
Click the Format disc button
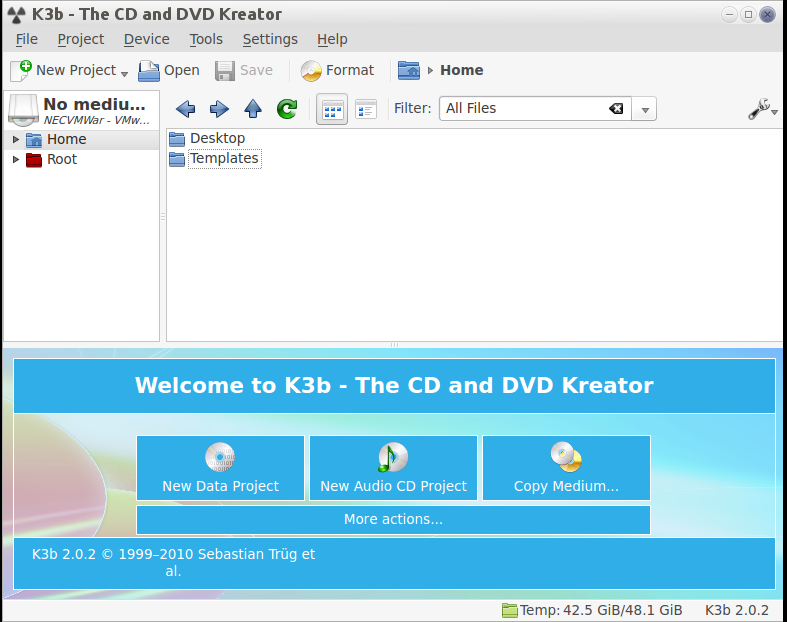(337, 70)
